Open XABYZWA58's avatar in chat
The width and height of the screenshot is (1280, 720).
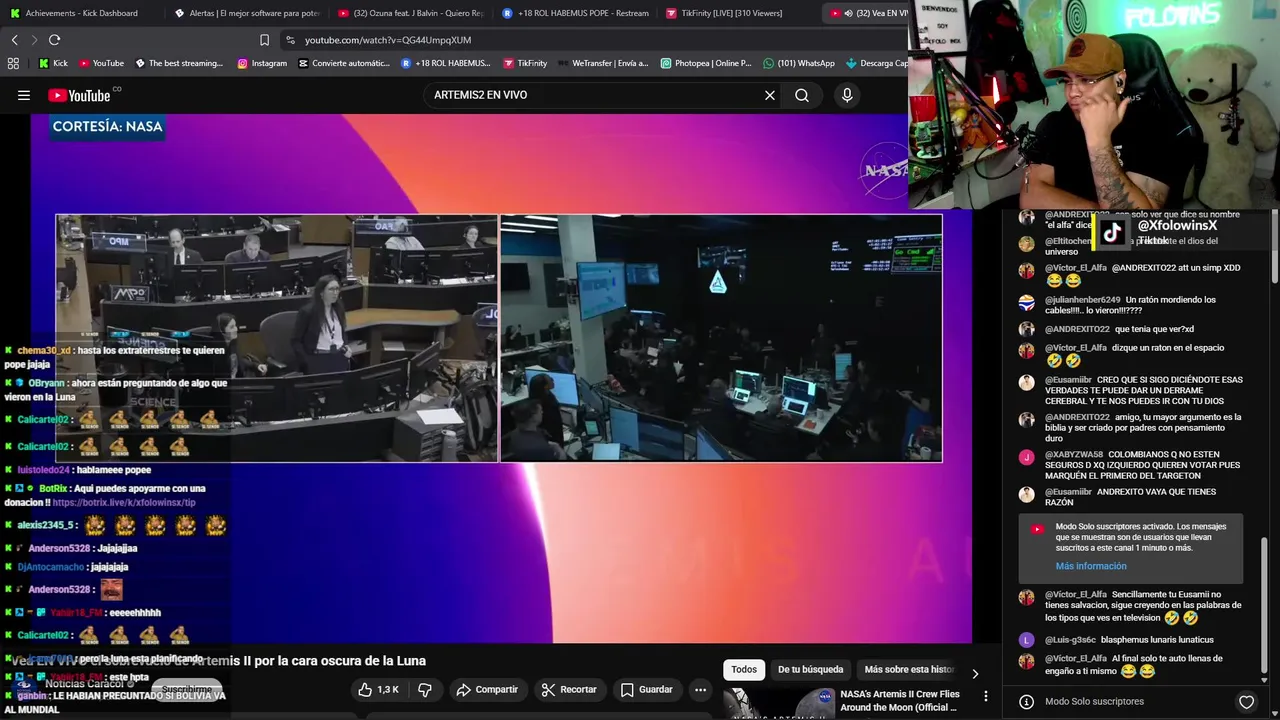click(1026, 457)
